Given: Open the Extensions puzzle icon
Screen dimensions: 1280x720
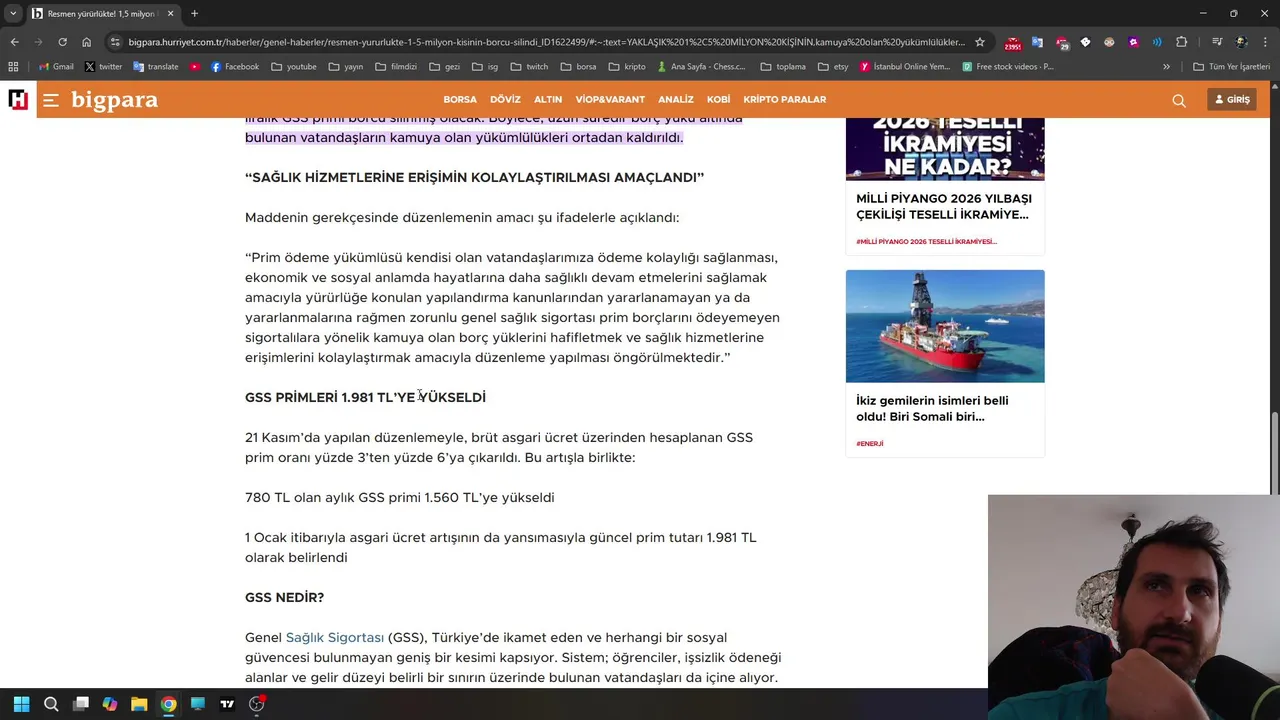Looking at the screenshot, I should (1182, 42).
